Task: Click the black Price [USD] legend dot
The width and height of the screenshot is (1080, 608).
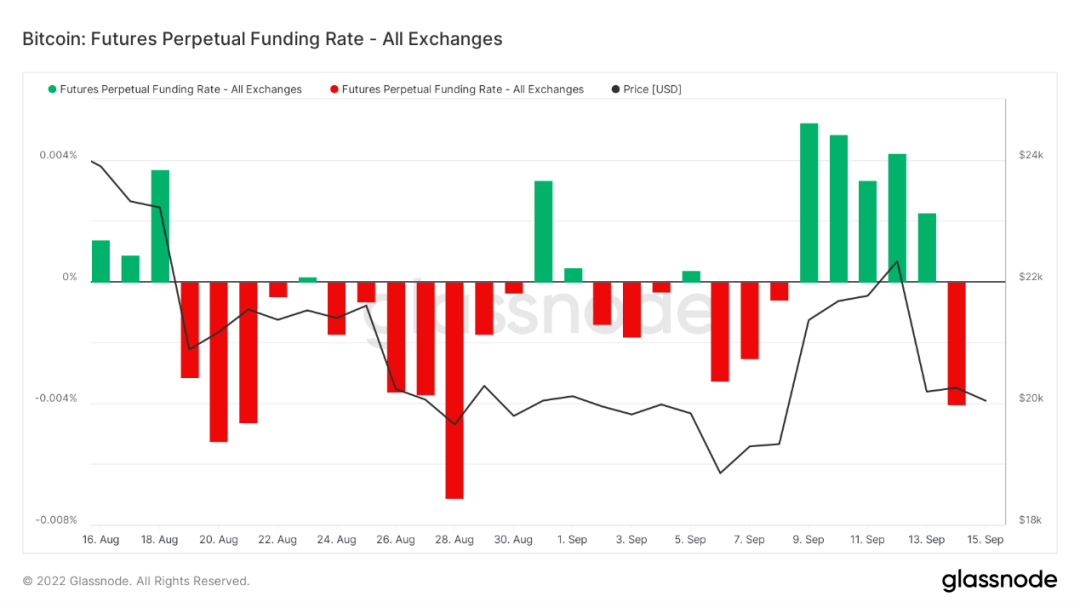Action: click(x=615, y=90)
